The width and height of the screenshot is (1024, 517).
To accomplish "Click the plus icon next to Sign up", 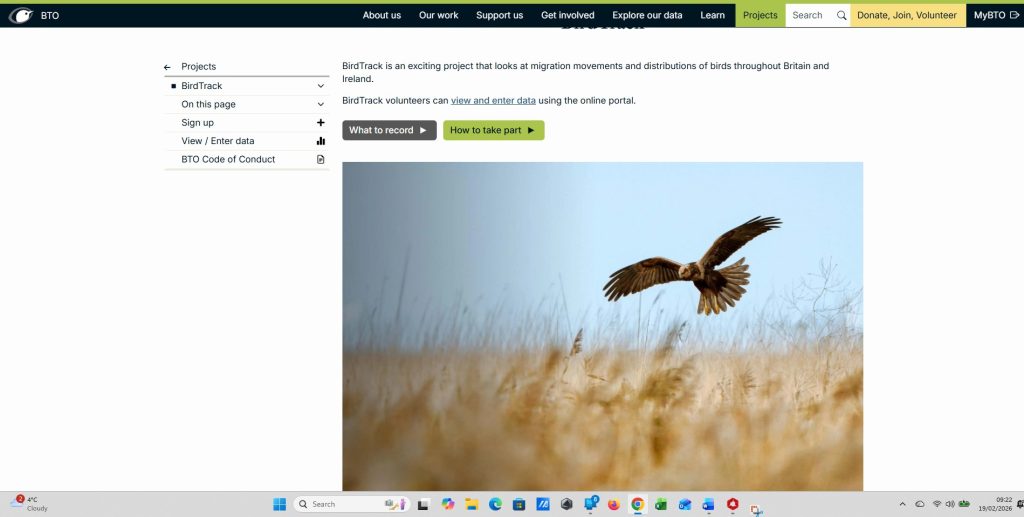I will point(321,123).
